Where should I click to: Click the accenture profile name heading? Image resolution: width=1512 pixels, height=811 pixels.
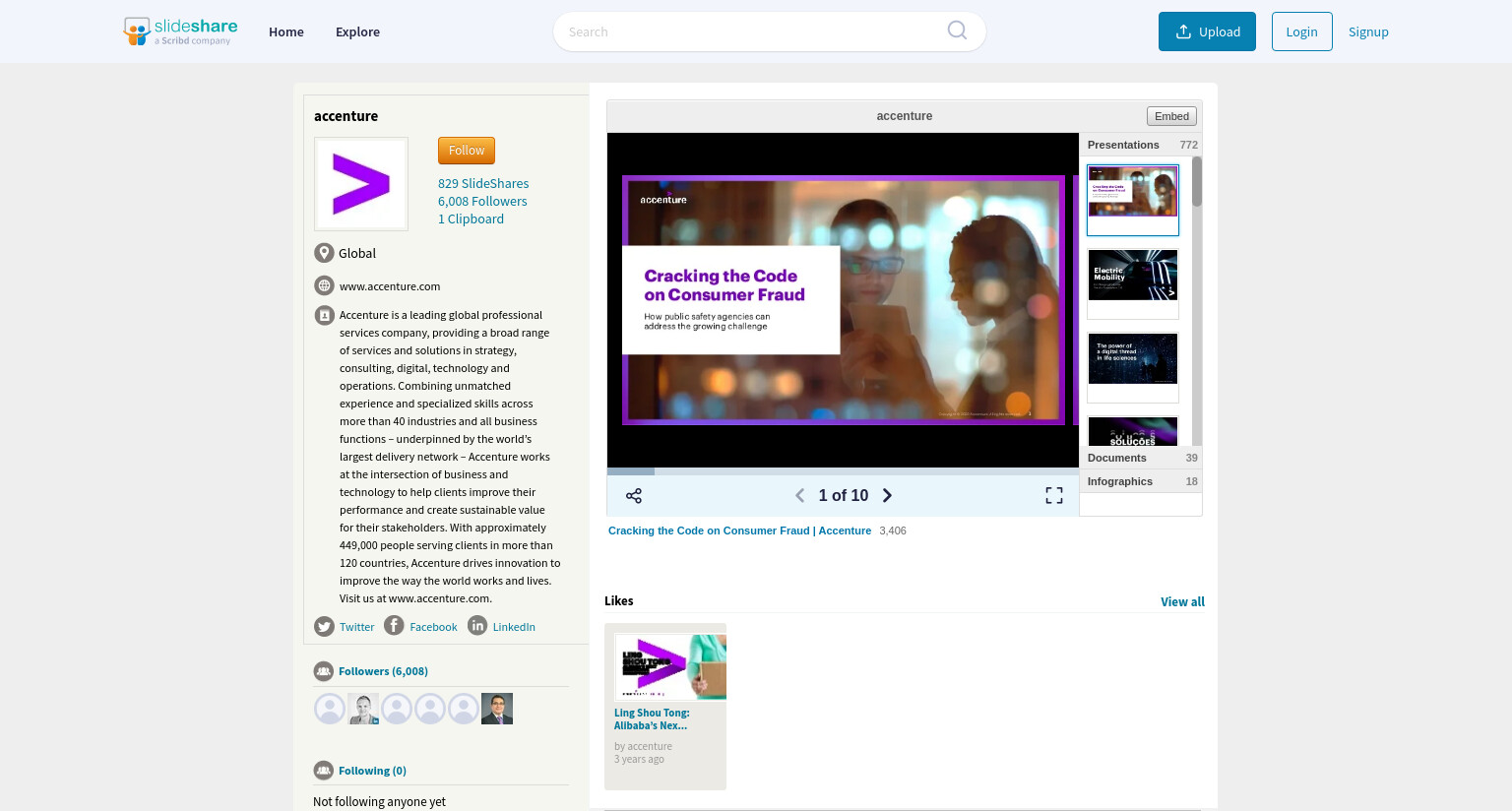coord(346,116)
